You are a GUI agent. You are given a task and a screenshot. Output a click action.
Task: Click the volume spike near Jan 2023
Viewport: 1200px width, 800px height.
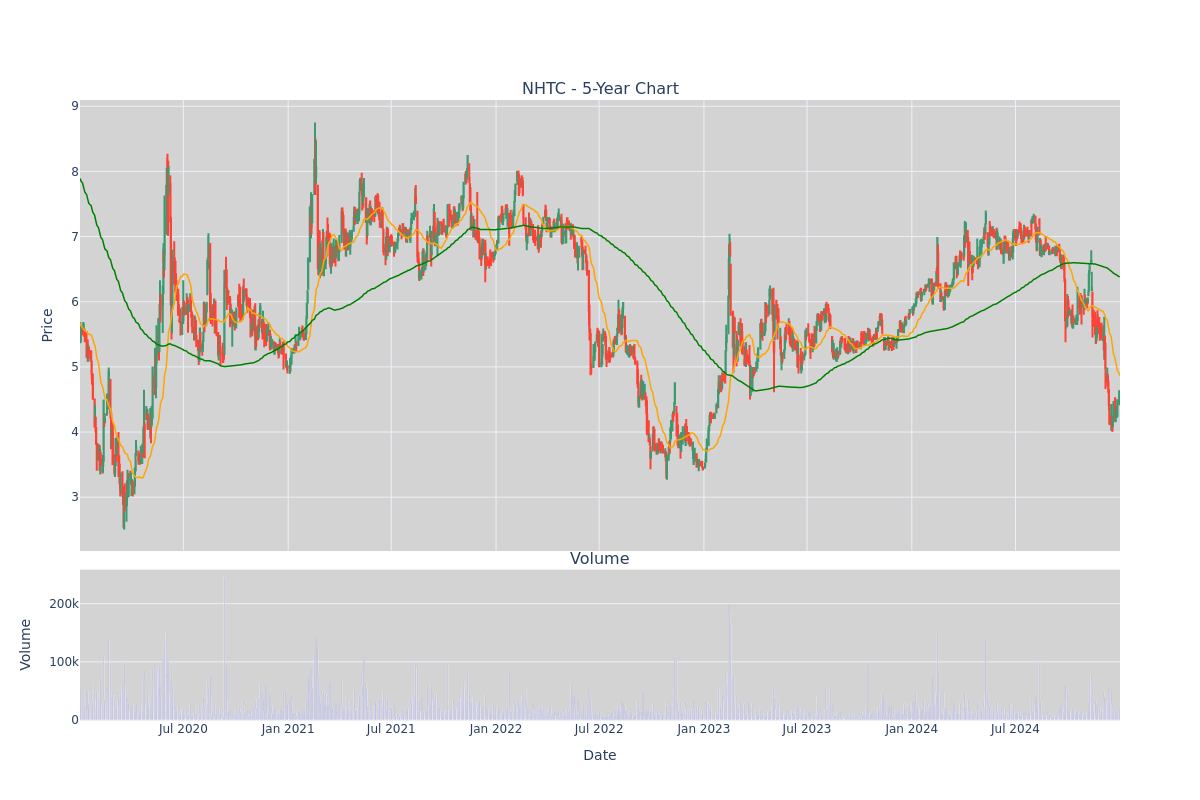729,662
